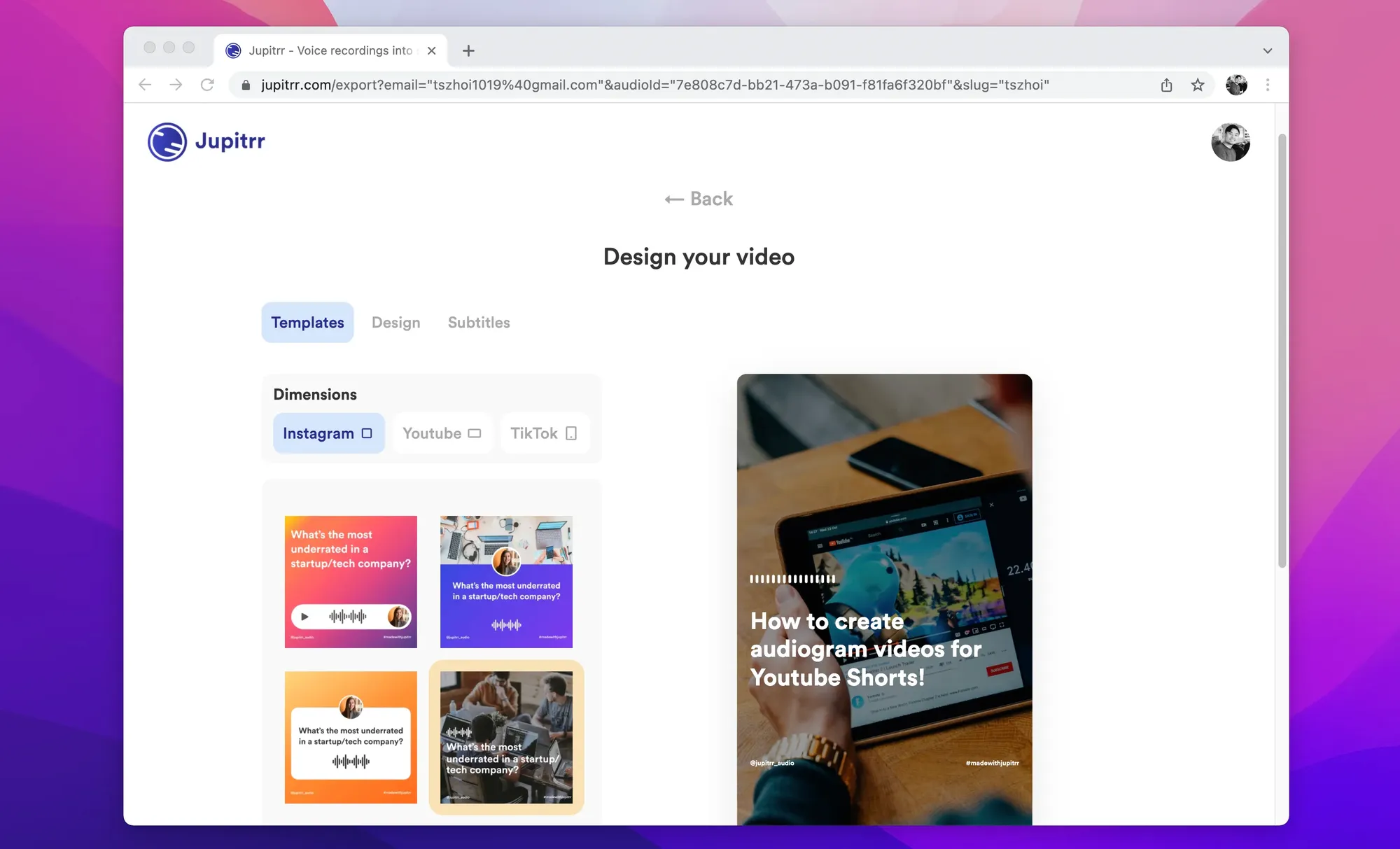Viewport: 1400px width, 849px height.
Task: Switch to the Templates tab
Action: (307, 323)
